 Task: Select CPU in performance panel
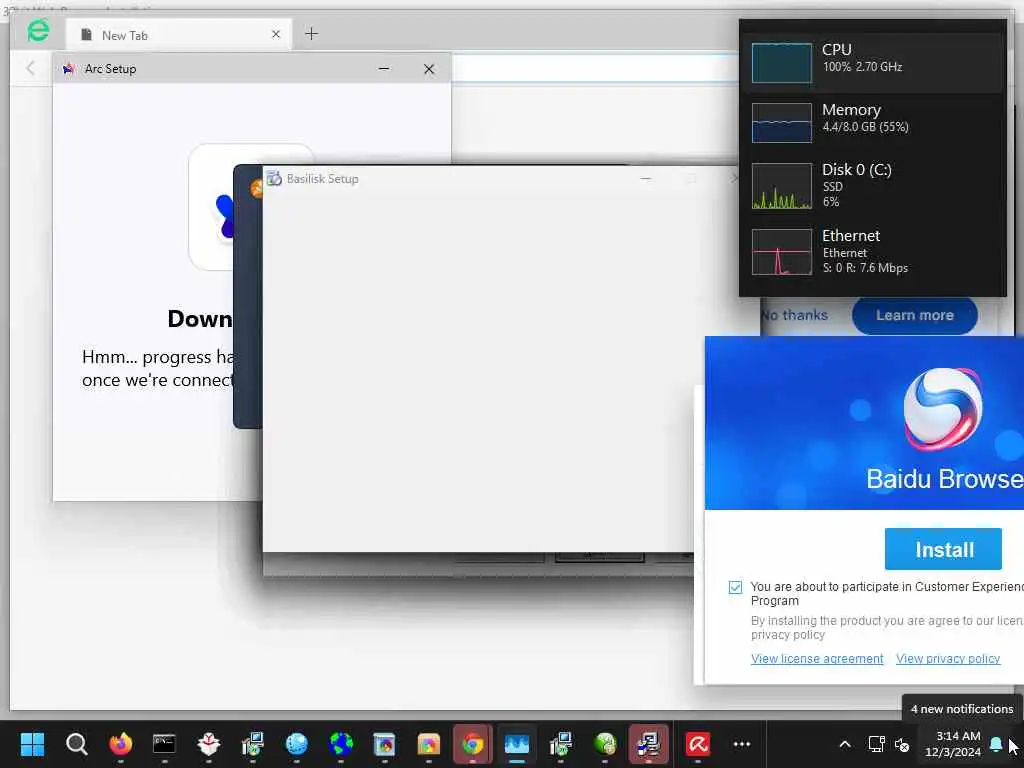point(873,62)
